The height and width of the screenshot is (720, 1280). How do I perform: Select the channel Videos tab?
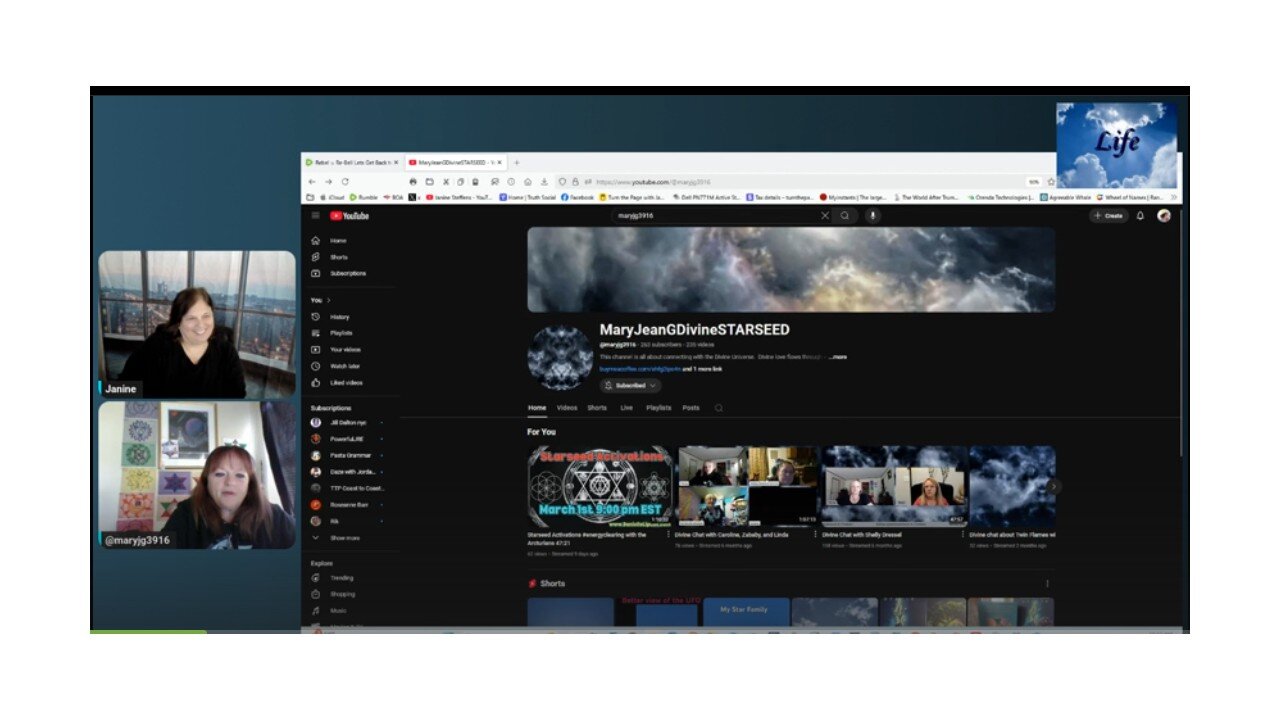click(x=567, y=408)
